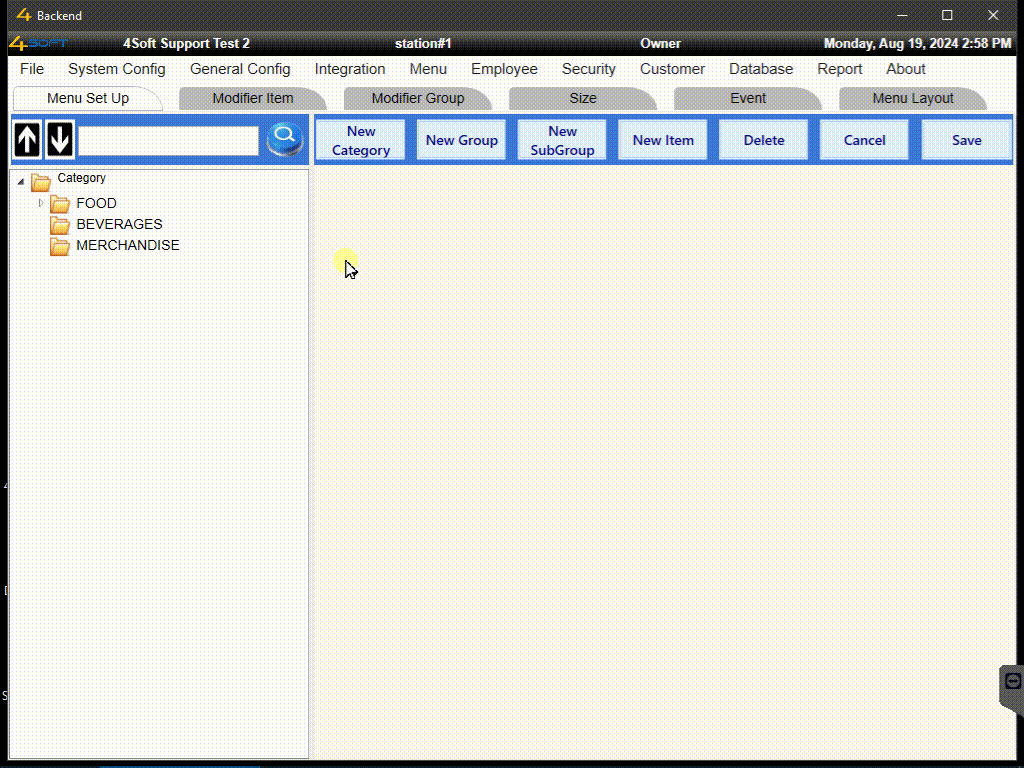Click the date and time display
Screen dimensions: 1024x768
coord(917,44)
